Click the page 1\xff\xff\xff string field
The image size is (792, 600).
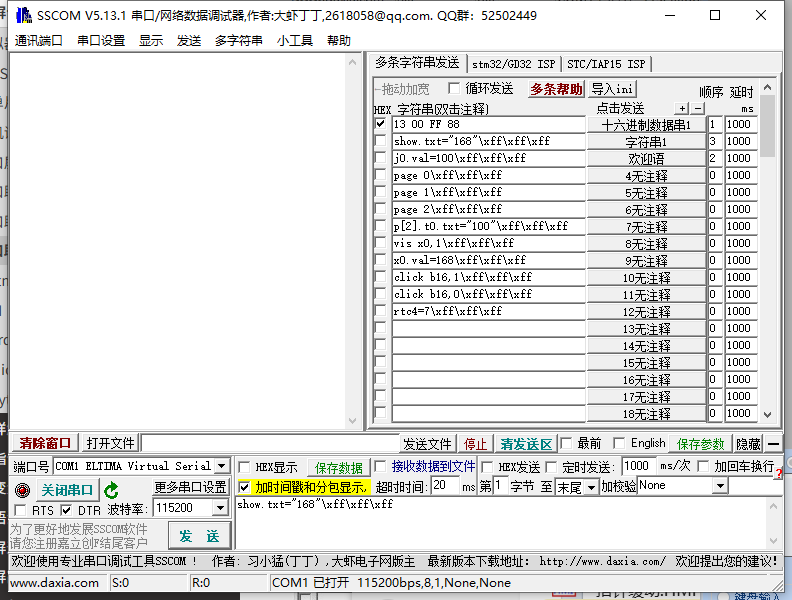(488, 192)
